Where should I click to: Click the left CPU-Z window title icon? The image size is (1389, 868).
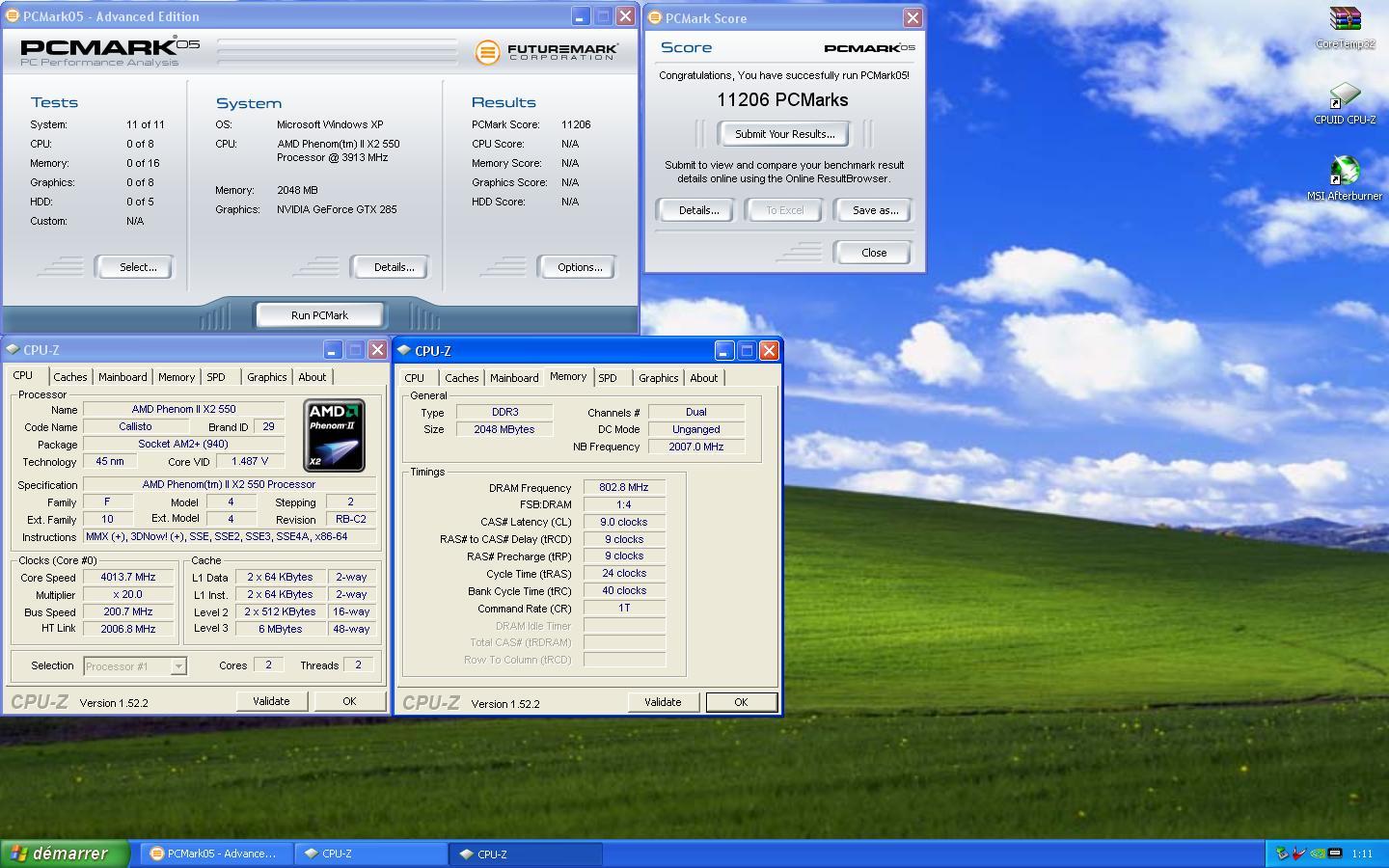point(13,350)
